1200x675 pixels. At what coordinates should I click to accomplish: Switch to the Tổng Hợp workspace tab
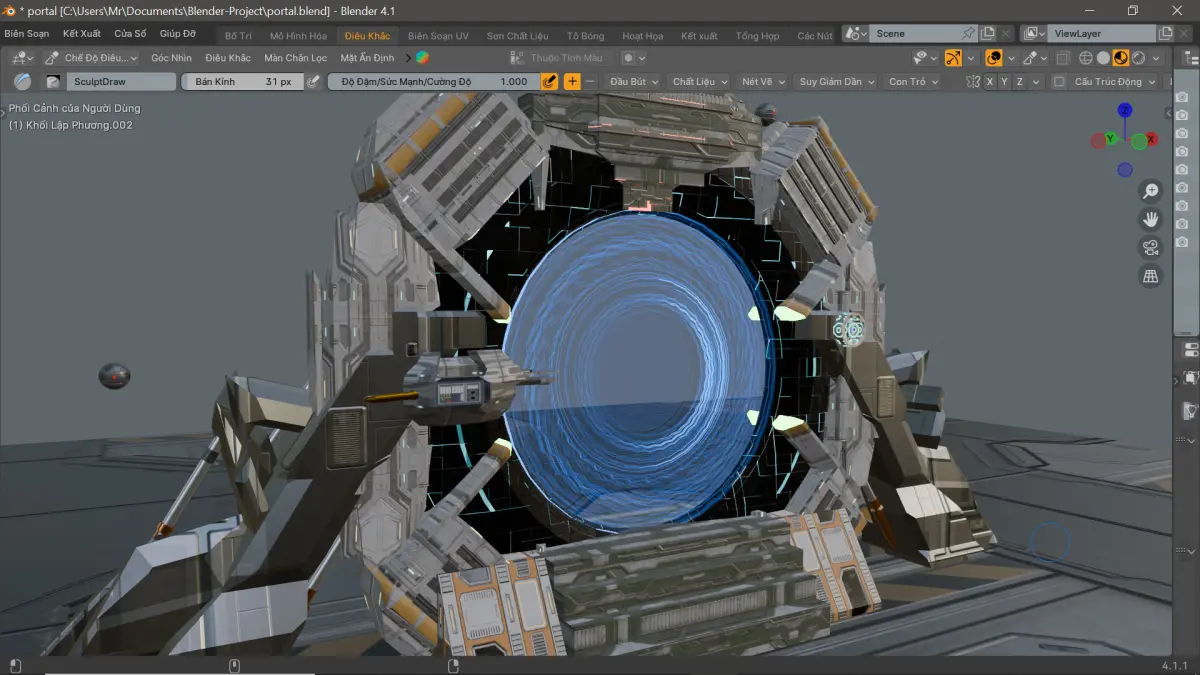coord(757,35)
